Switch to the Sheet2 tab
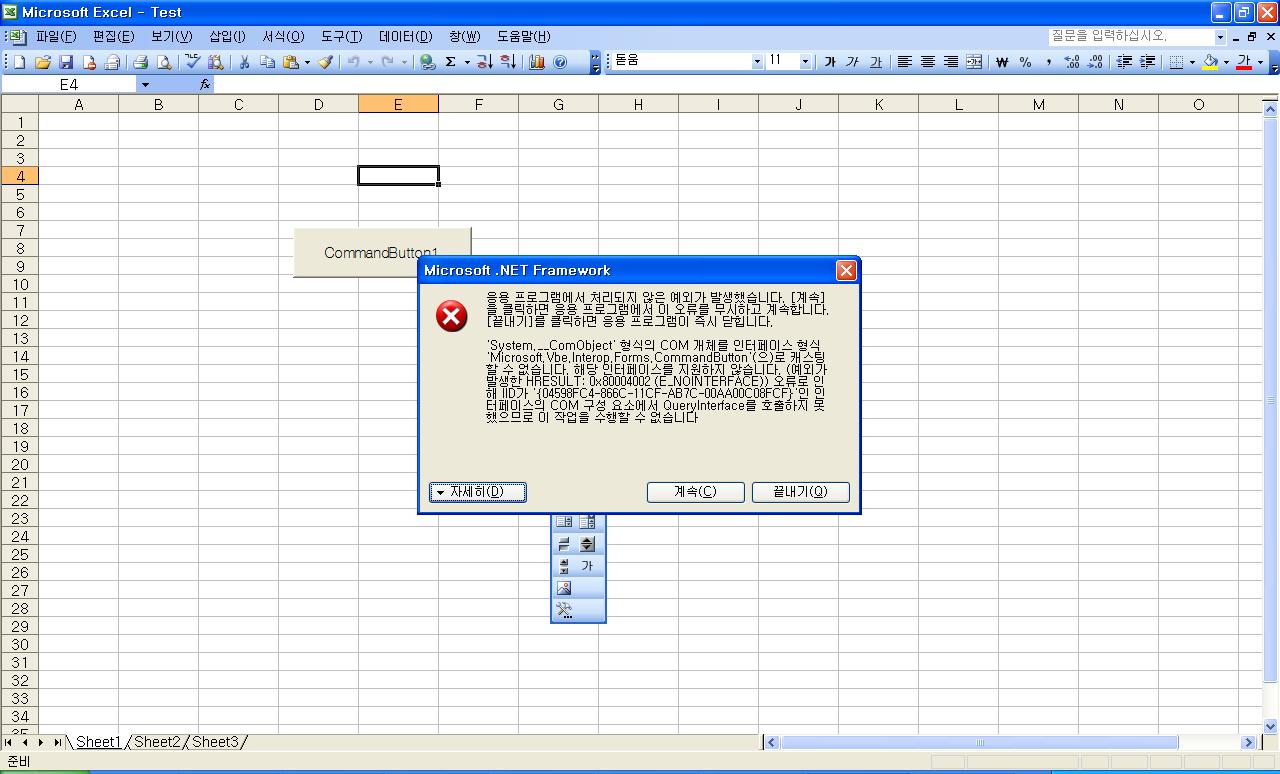 click(x=157, y=742)
